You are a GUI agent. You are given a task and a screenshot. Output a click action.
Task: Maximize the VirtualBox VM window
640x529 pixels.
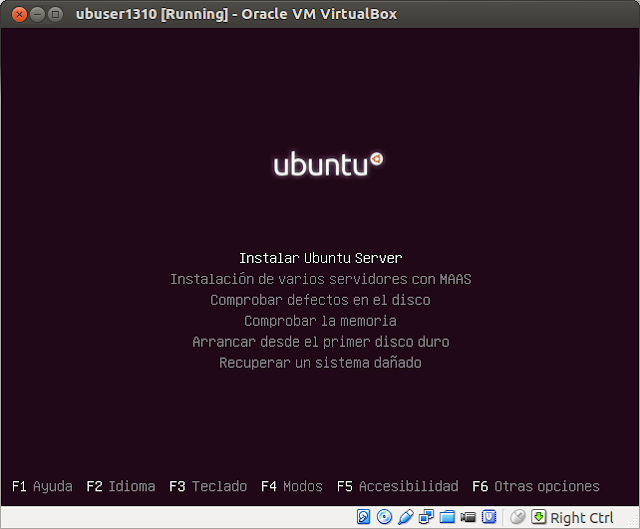click(56, 15)
